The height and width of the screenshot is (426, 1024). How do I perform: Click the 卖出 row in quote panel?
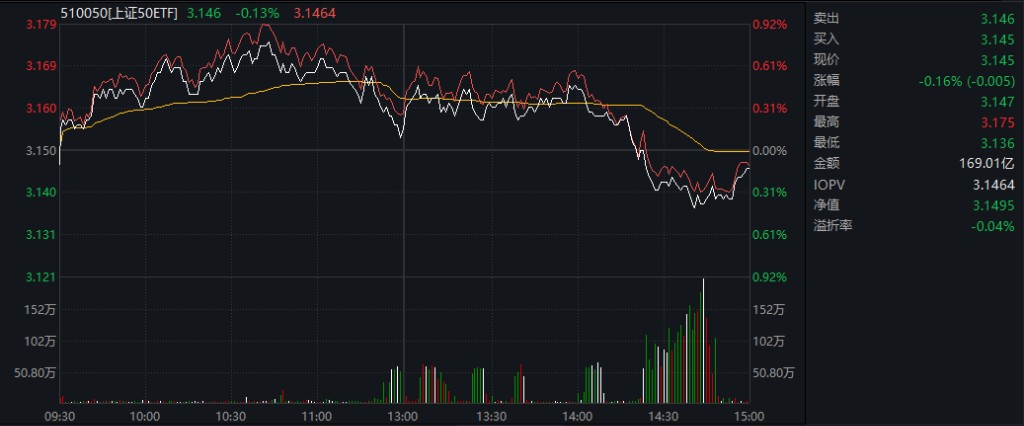[x=914, y=18]
